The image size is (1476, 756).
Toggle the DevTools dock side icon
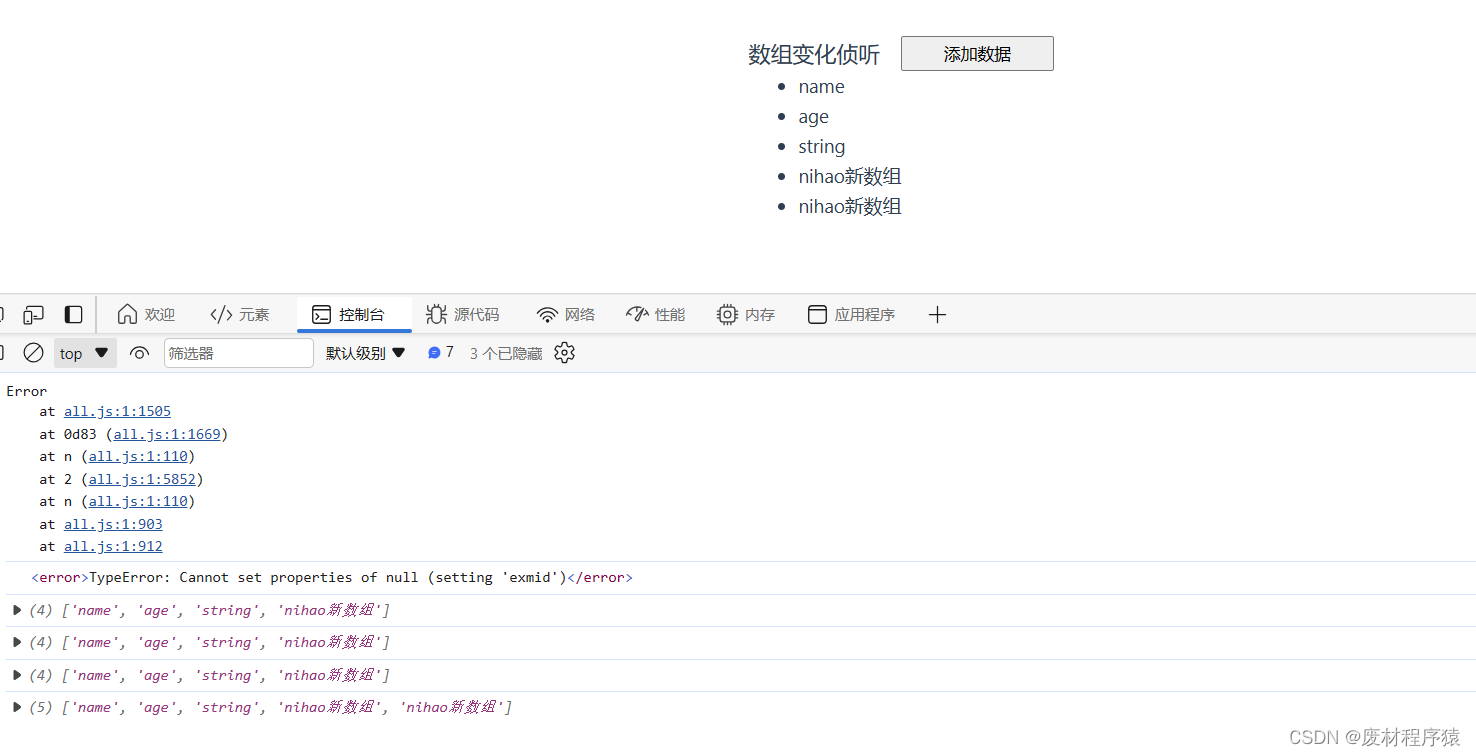[73, 314]
